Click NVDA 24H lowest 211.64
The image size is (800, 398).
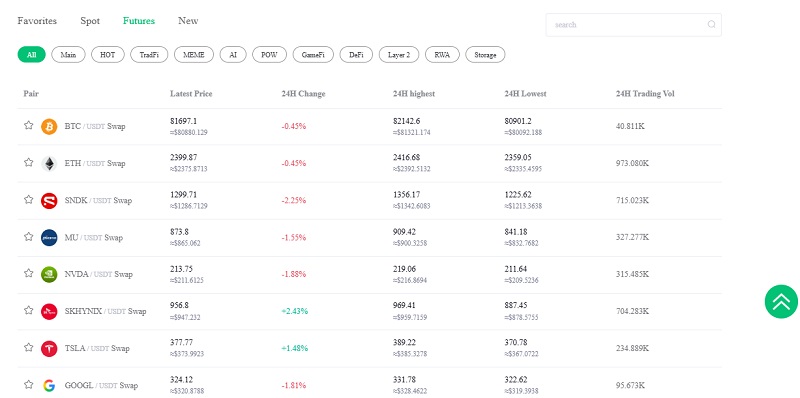[516, 269]
